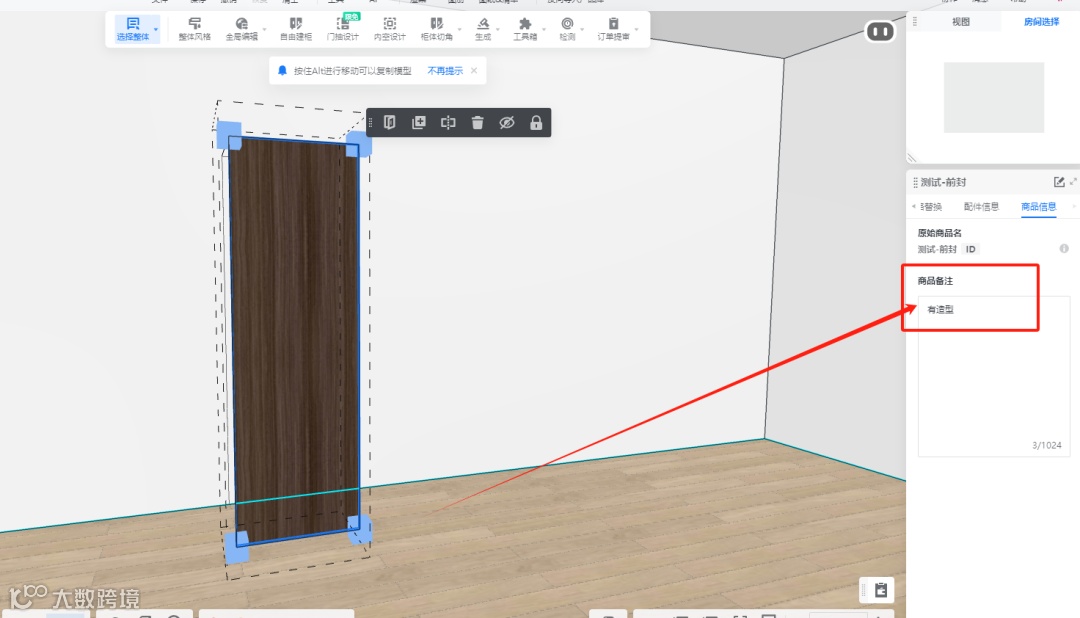
Task: Click the 不再提示 link
Action: click(x=445, y=71)
